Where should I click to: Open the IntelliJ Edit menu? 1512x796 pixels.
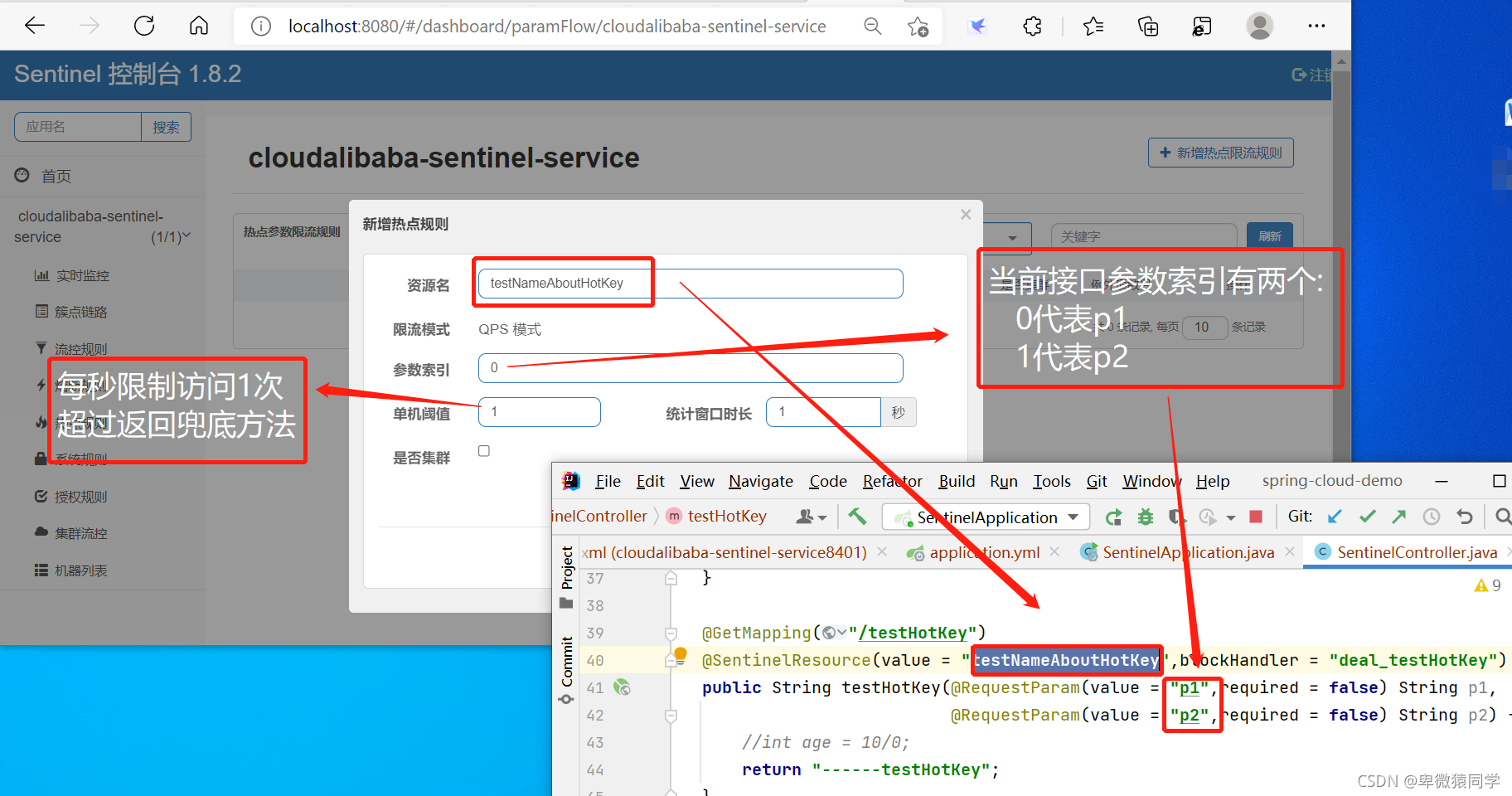click(x=651, y=481)
